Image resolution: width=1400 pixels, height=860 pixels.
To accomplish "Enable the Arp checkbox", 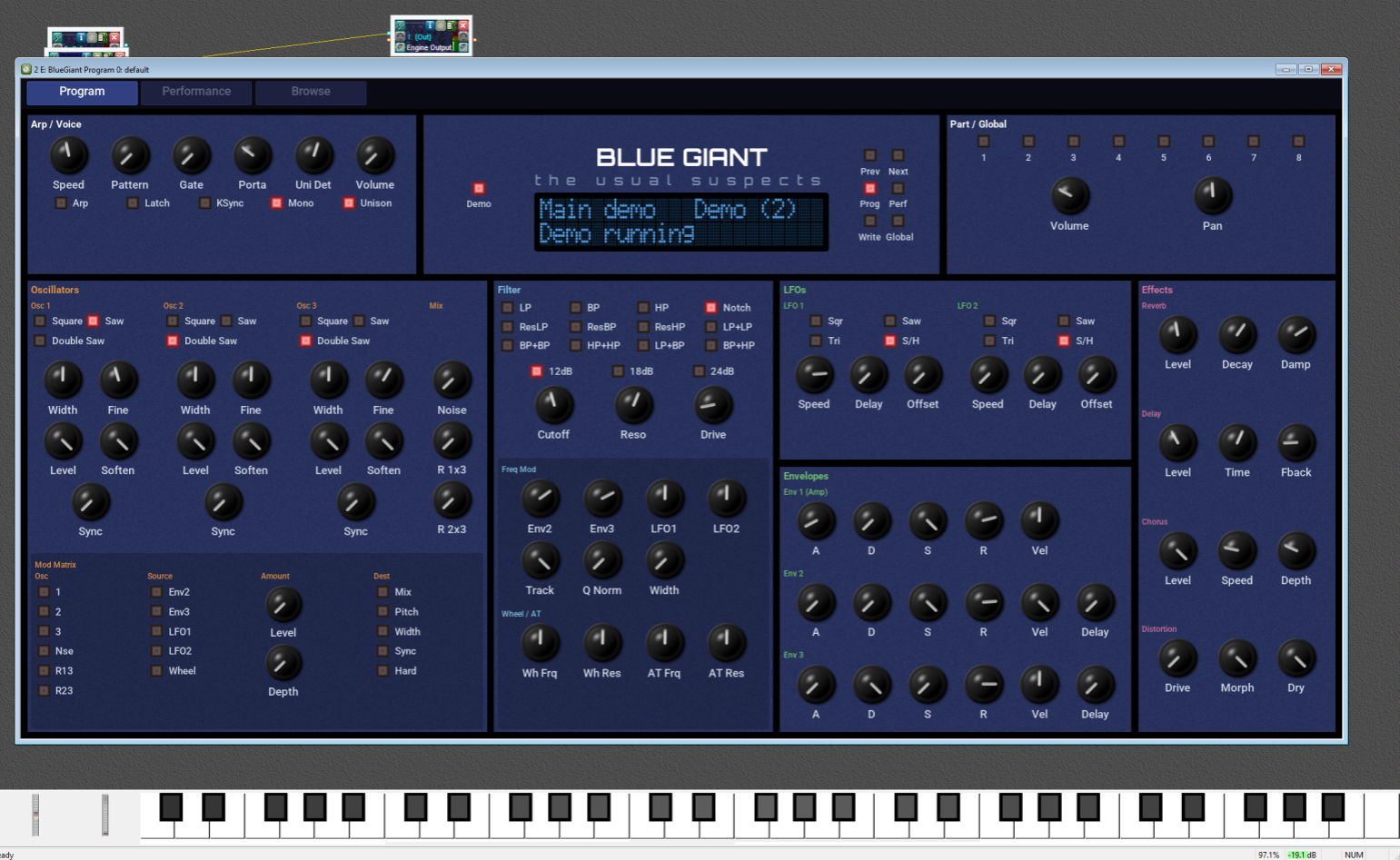I will 61,203.
